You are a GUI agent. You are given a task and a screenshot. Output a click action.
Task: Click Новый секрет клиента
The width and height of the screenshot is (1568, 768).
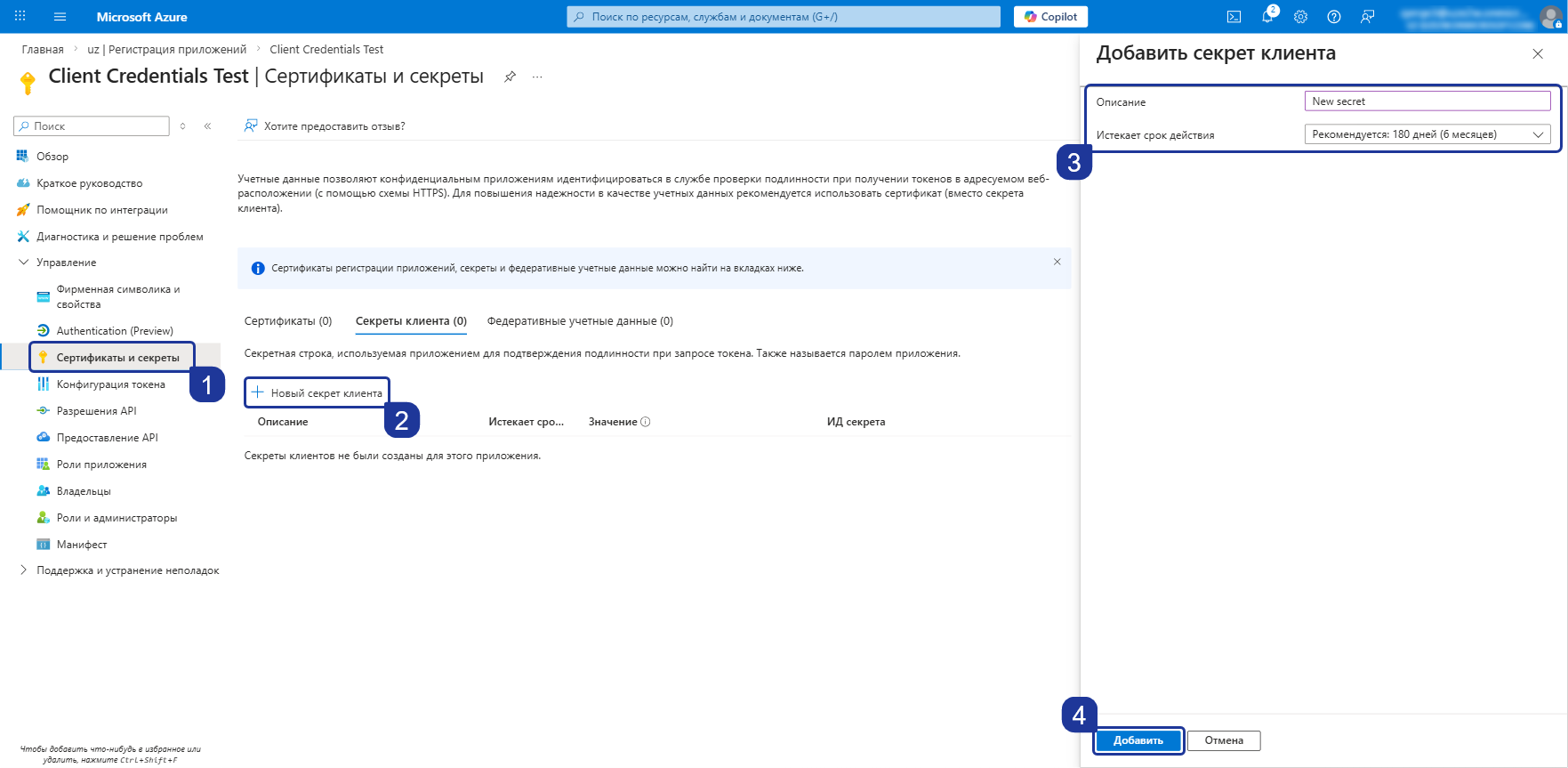pyautogui.click(x=317, y=392)
